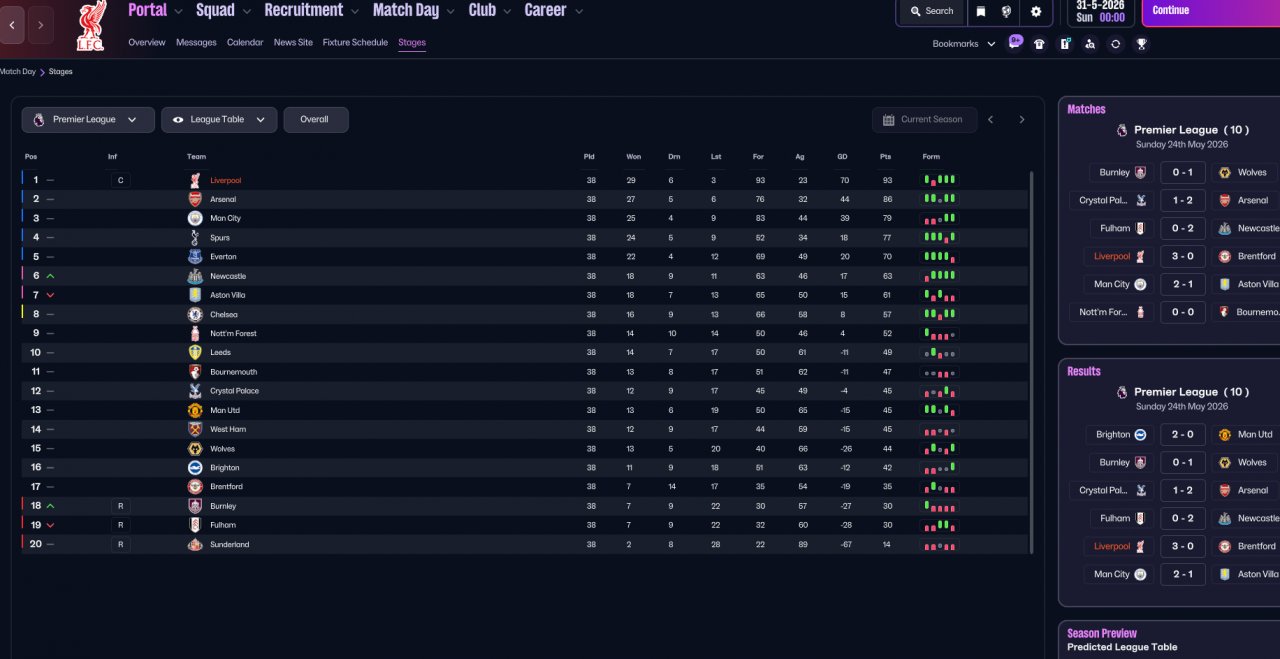Image resolution: width=1280 pixels, height=659 pixels.
Task: Select the Aston Villa row team name
Action: click(x=228, y=295)
